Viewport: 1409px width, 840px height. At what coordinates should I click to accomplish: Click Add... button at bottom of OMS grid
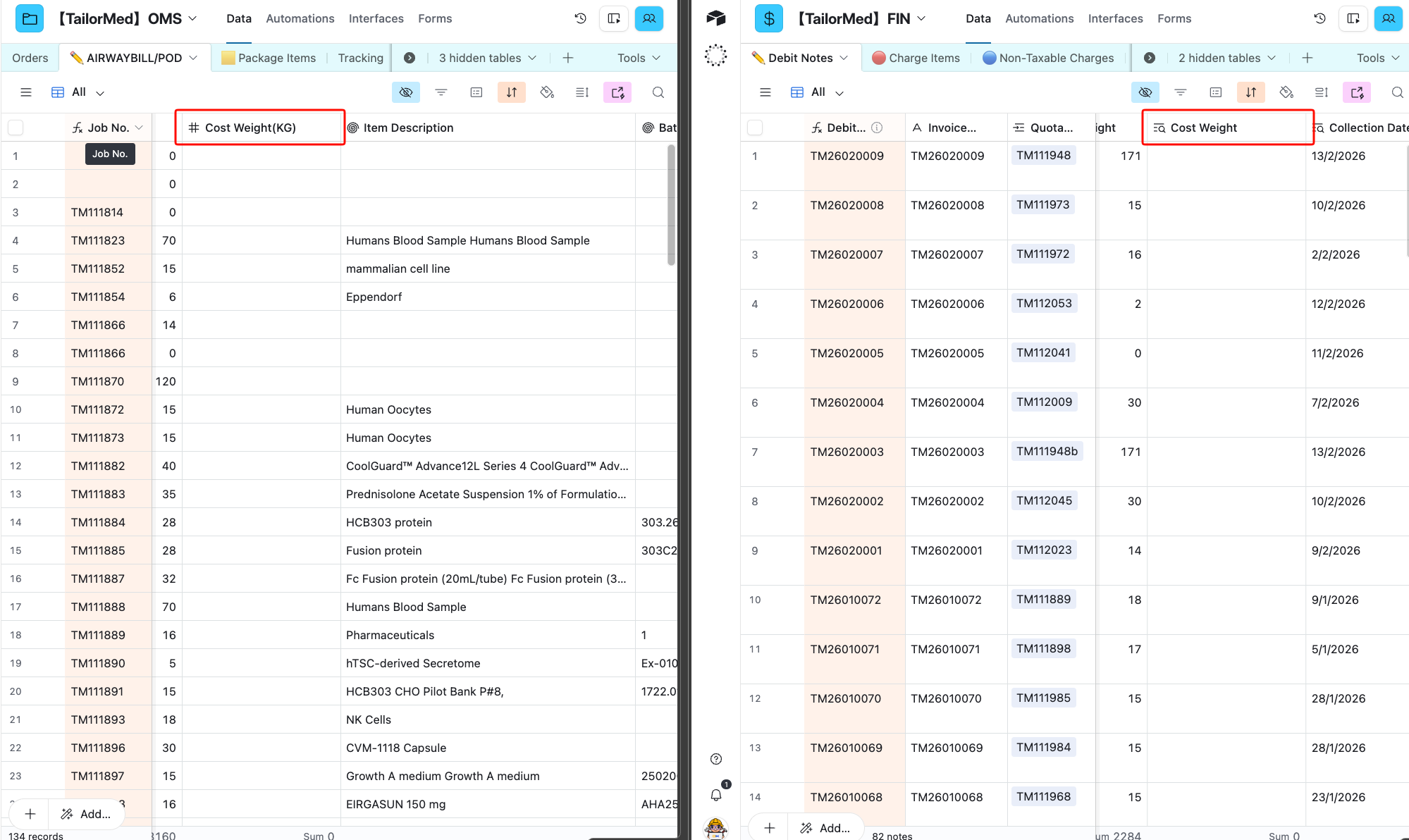[x=86, y=814]
